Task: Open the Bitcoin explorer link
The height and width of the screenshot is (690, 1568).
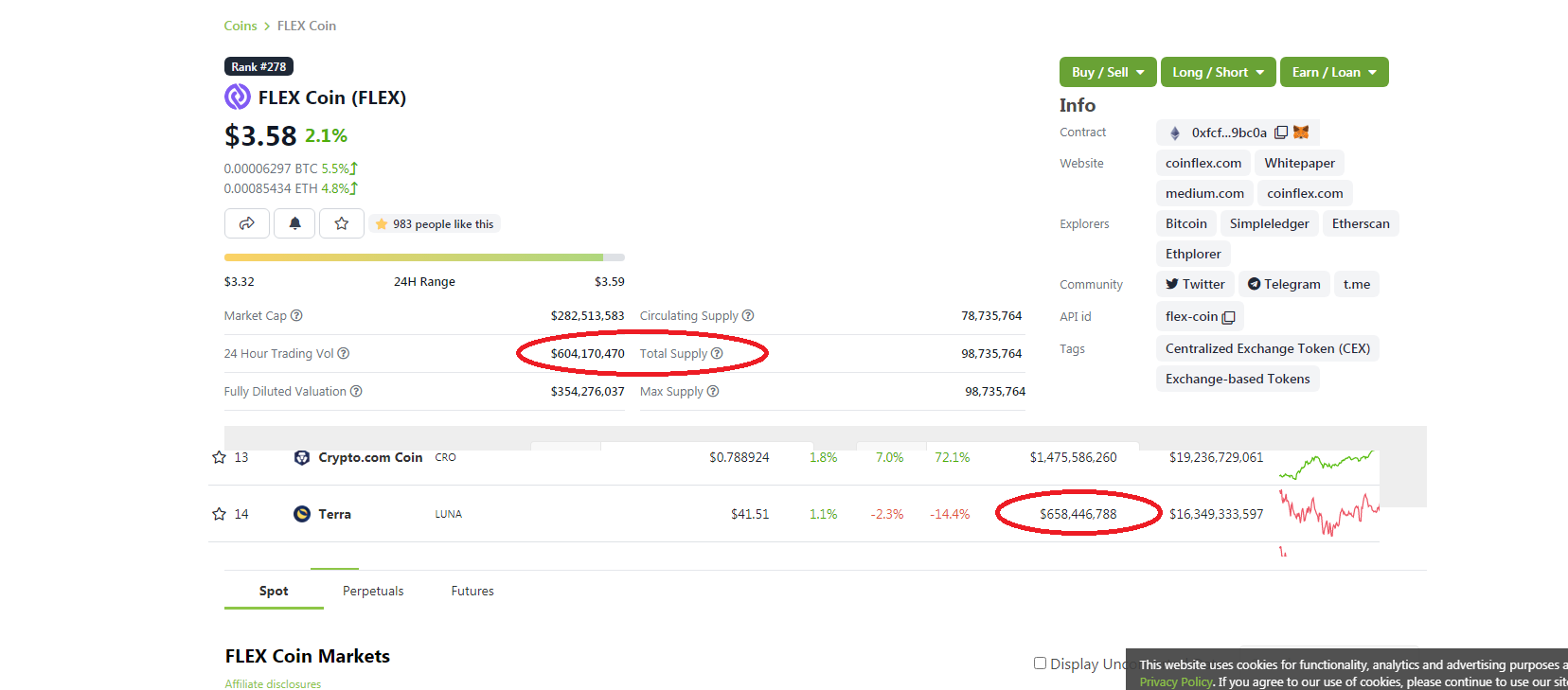Action: pyautogui.click(x=1186, y=223)
